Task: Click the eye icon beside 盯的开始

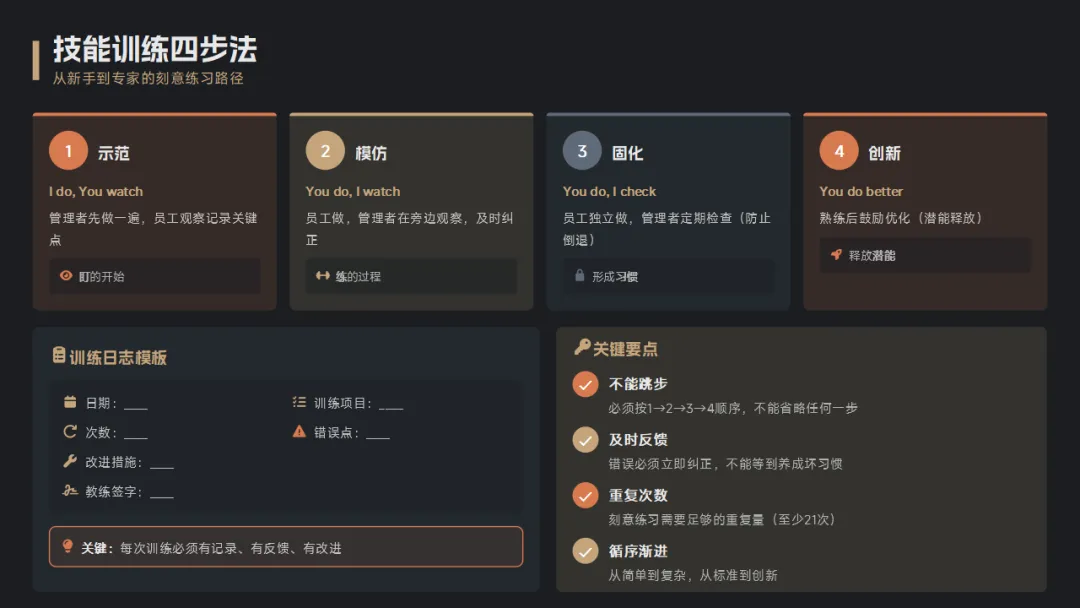Action: (66, 275)
